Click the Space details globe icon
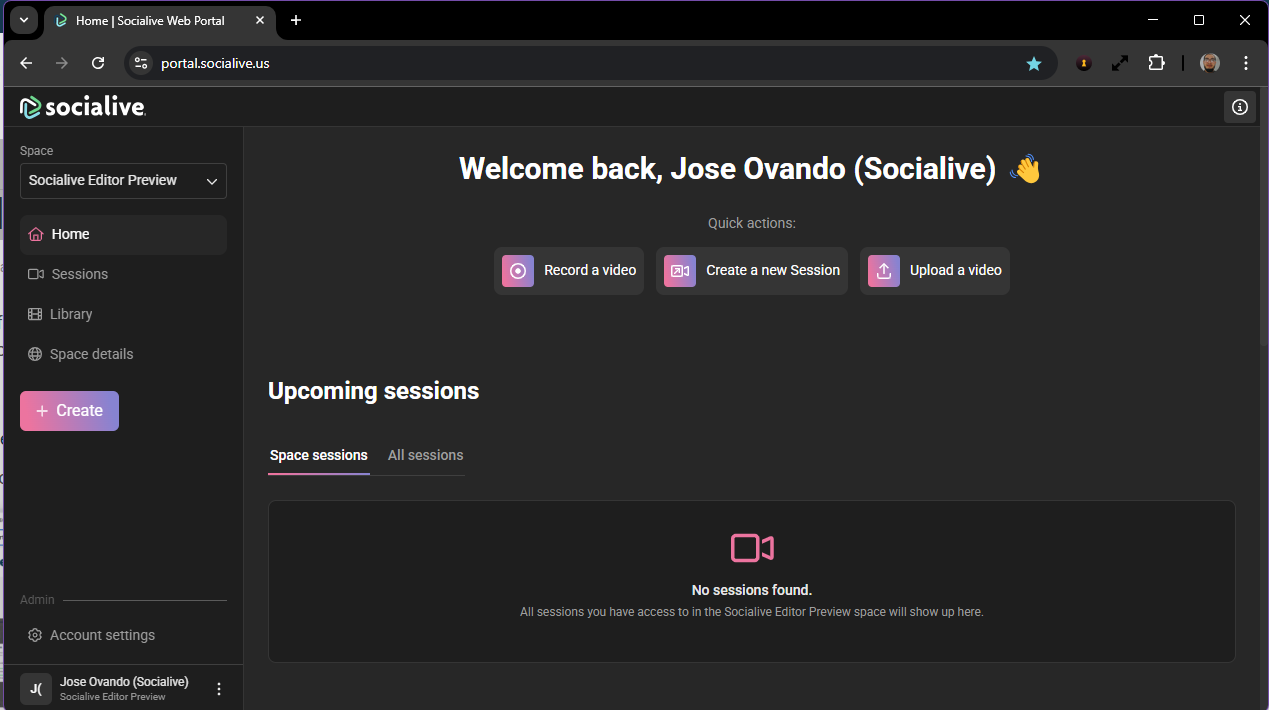The width and height of the screenshot is (1269, 710). click(x=35, y=354)
